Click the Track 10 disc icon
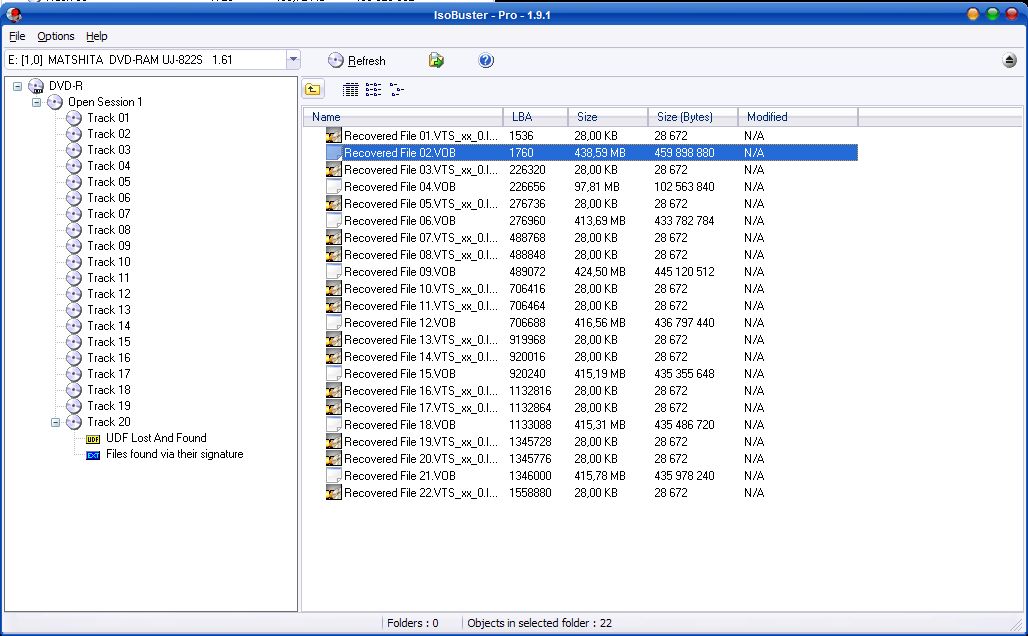Screen dimensions: 1028x636 tap(74, 262)
